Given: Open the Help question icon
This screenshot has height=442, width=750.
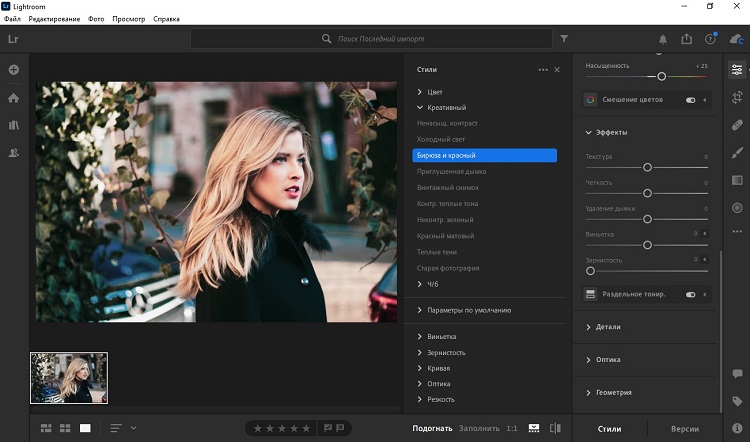Looking at the screenshot, I should (711, 39).
